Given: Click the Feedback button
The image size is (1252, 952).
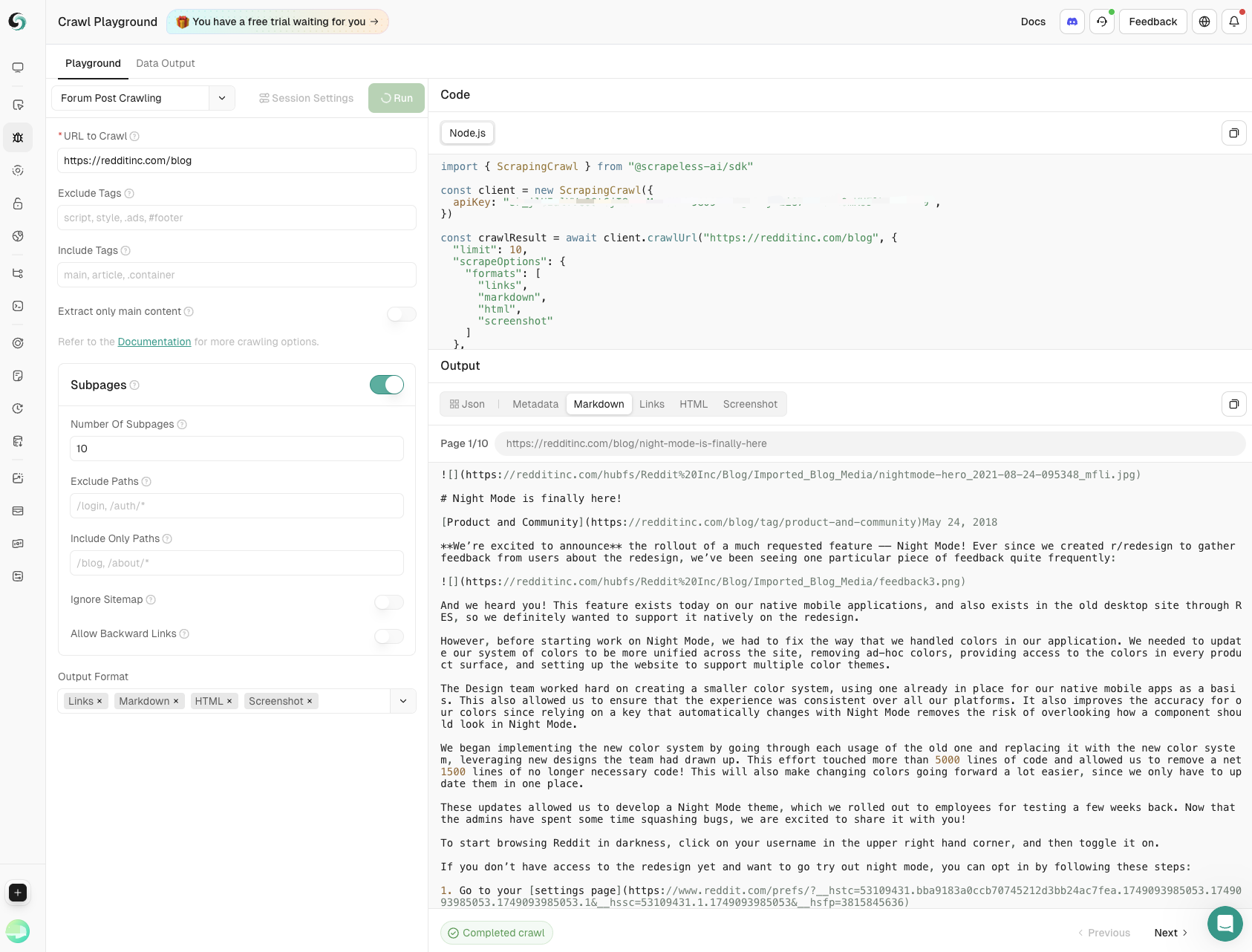Looking at the screenshot, I should click(x=1153, y=22).
